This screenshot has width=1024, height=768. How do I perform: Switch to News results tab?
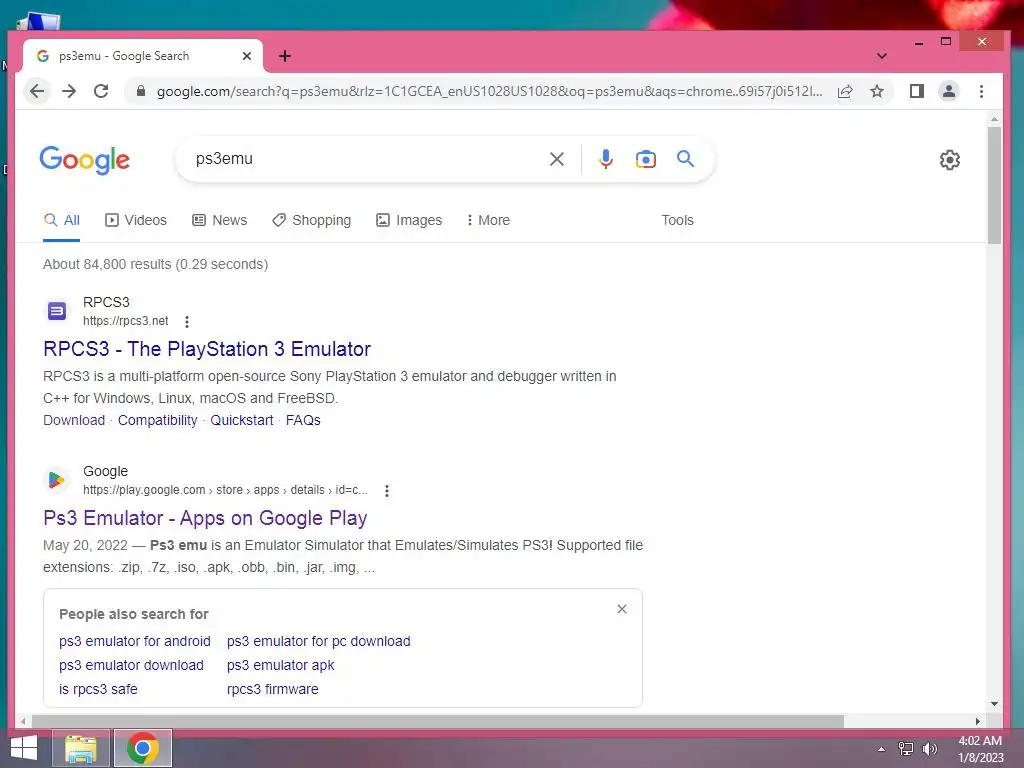(220, 221)
